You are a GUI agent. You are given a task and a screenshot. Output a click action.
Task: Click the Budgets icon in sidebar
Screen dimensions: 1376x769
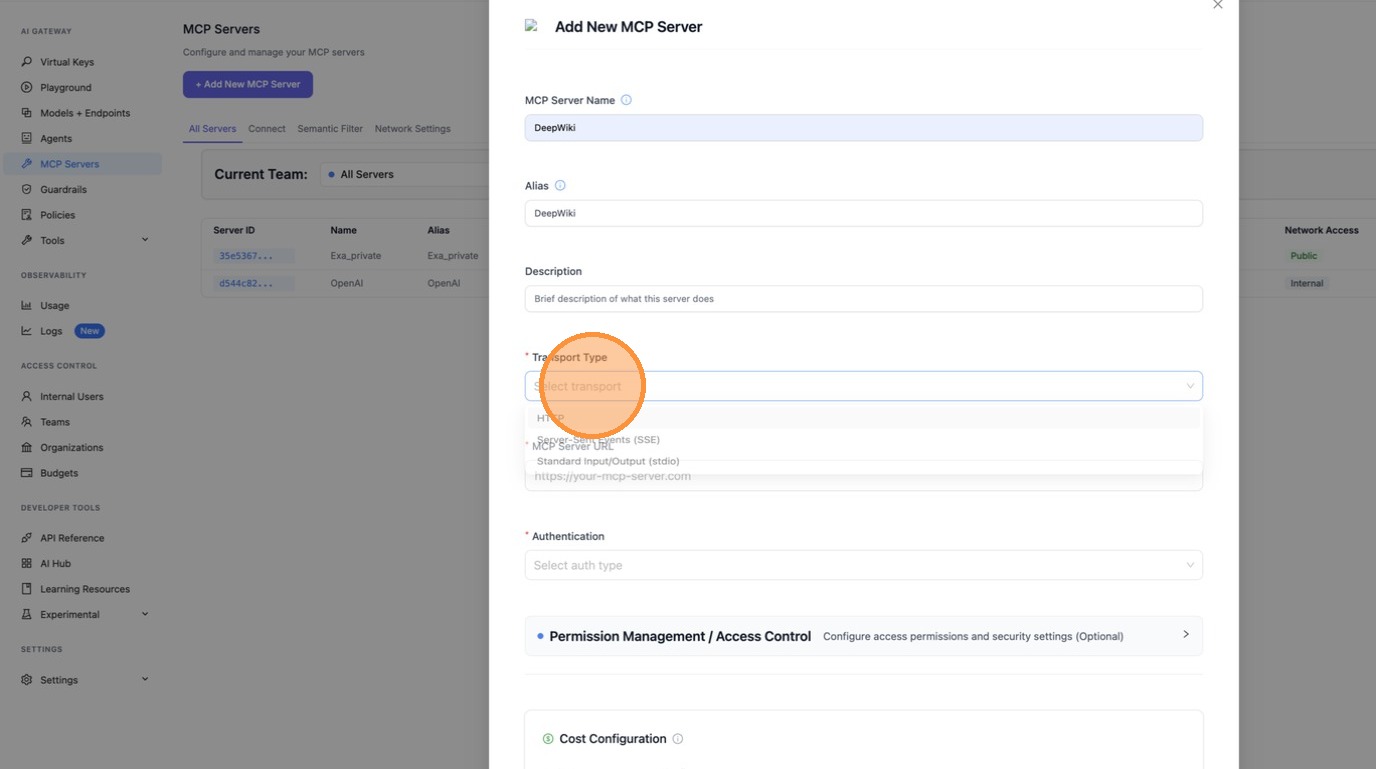(x=27, y=473)
